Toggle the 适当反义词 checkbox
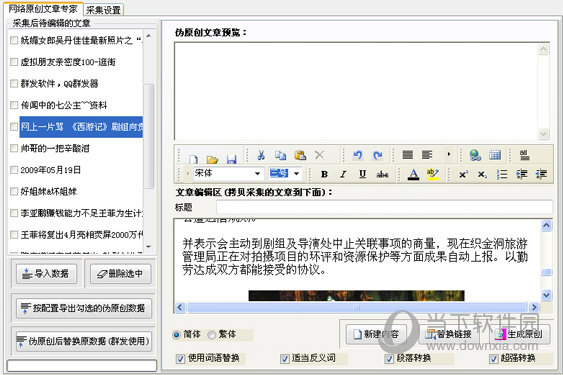 [x=285, y=358]
